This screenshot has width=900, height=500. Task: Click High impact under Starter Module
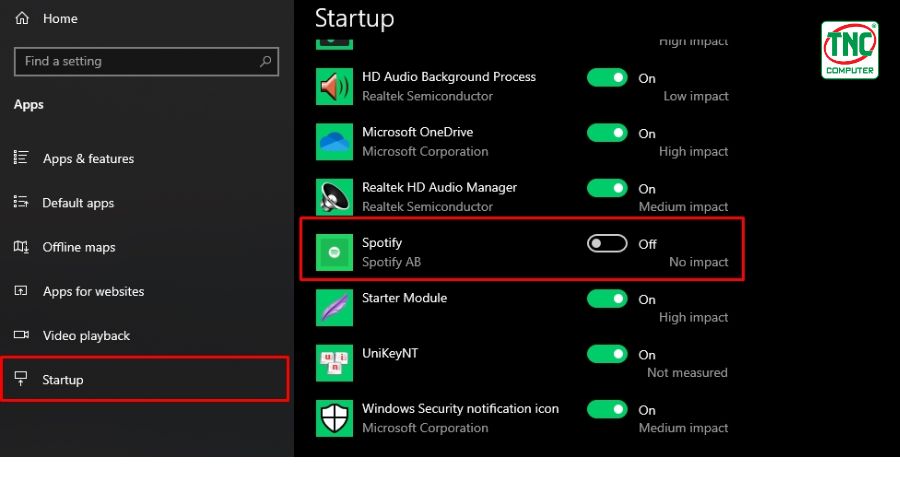point(693,317)
